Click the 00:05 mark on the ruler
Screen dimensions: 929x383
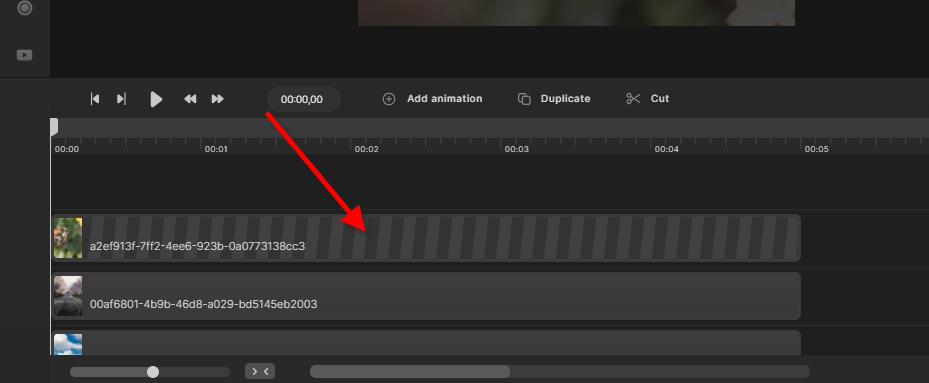click(x=816, y=149)
